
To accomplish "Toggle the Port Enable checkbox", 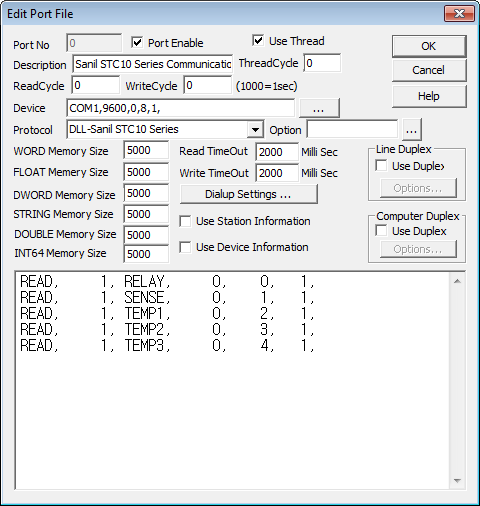I will point(137,43).
